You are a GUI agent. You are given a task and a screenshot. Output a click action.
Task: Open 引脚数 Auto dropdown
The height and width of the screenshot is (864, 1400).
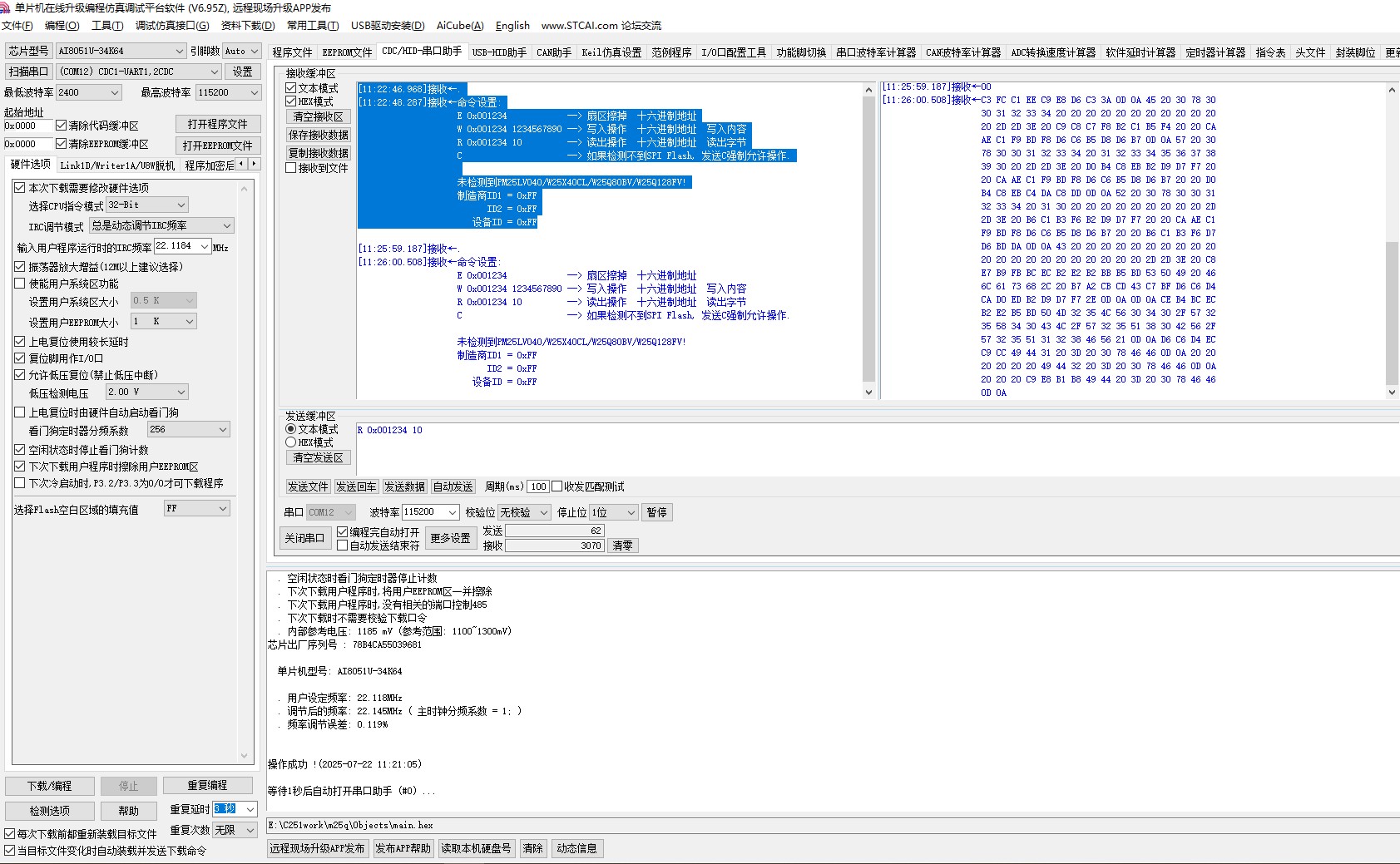tap(242, 51)
